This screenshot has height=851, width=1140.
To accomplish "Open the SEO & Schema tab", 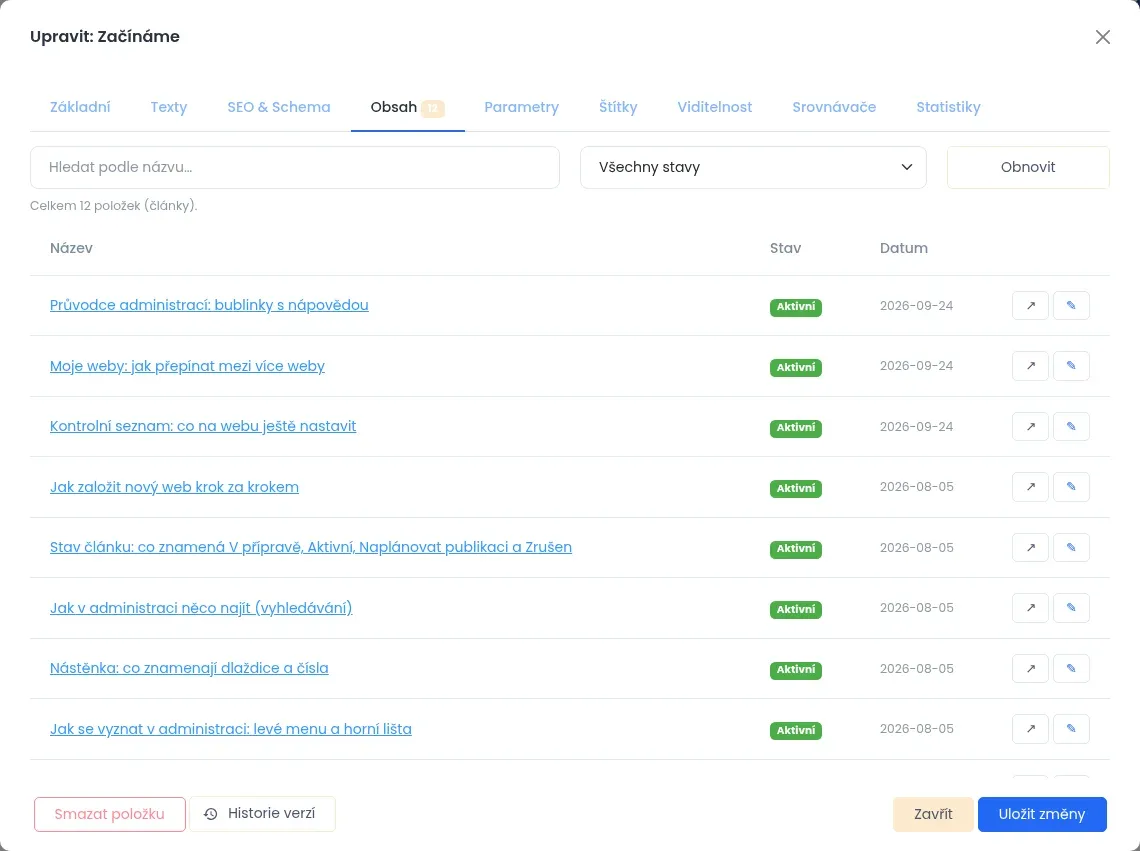I will [278, 108].
